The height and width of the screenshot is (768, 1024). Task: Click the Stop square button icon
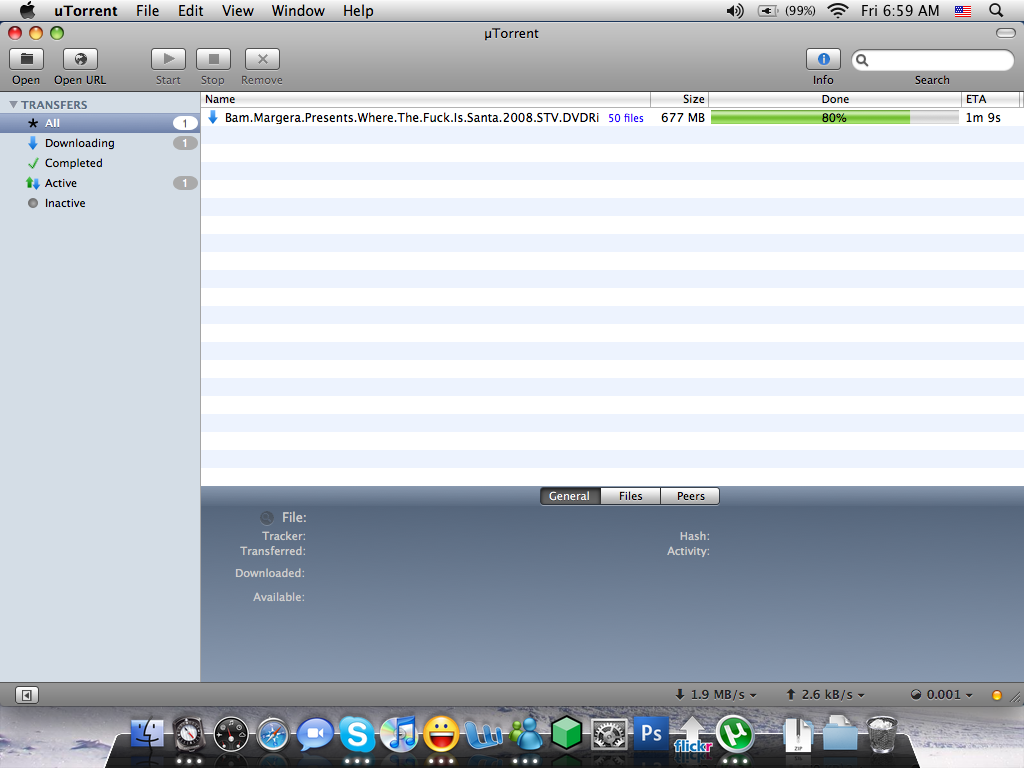(214, 59)
